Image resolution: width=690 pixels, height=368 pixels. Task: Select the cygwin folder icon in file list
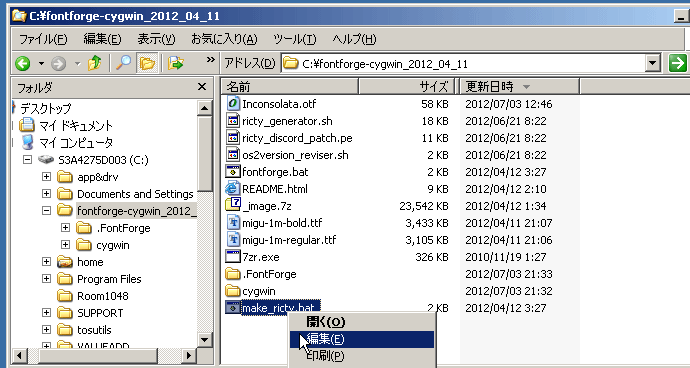click(233, 291)
